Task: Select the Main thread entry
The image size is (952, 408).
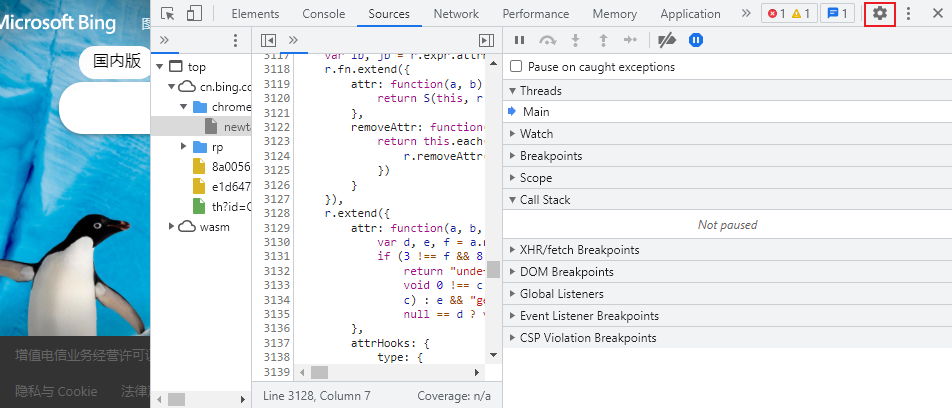Action: click(535, 112)
